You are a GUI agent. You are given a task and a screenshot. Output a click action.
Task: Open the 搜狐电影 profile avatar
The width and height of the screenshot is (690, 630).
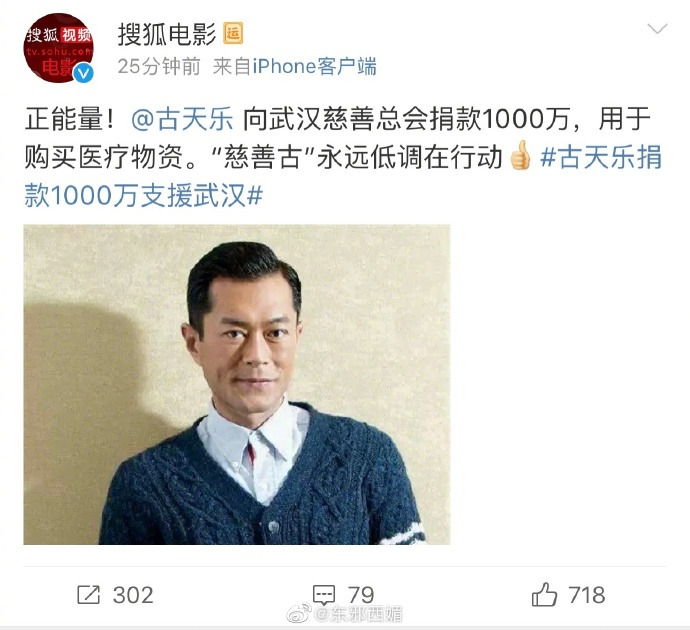(59, 48)
